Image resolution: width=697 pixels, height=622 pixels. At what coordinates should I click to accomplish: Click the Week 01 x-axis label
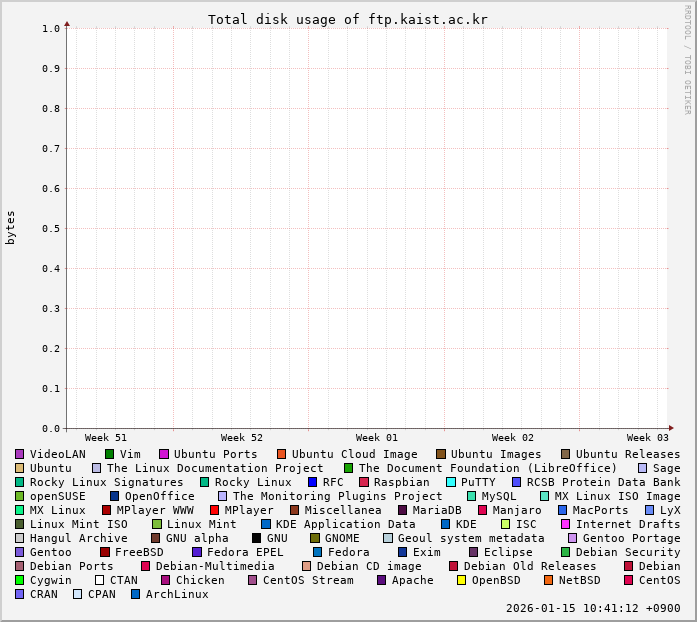pos(376,438)
